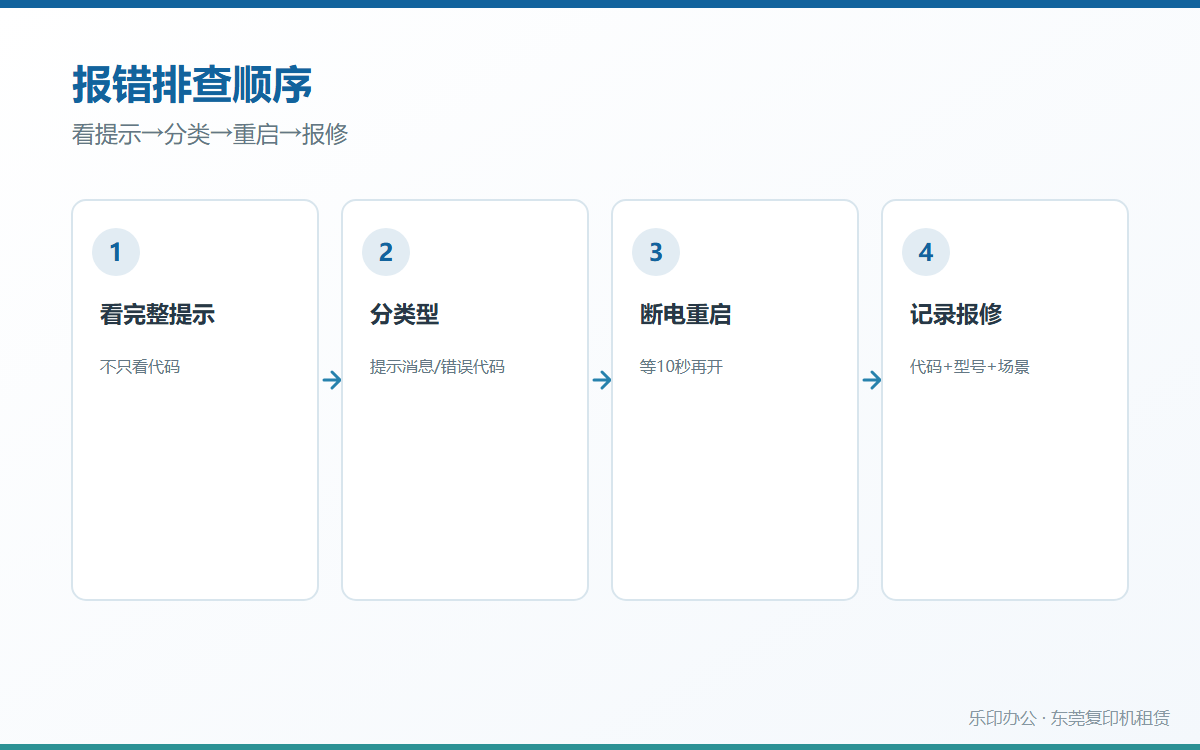Image resolution: width=1200 pixels, height=750 pixels.
Task: Click the arrow between cards 3 and 4
Action: click(871, 380)
